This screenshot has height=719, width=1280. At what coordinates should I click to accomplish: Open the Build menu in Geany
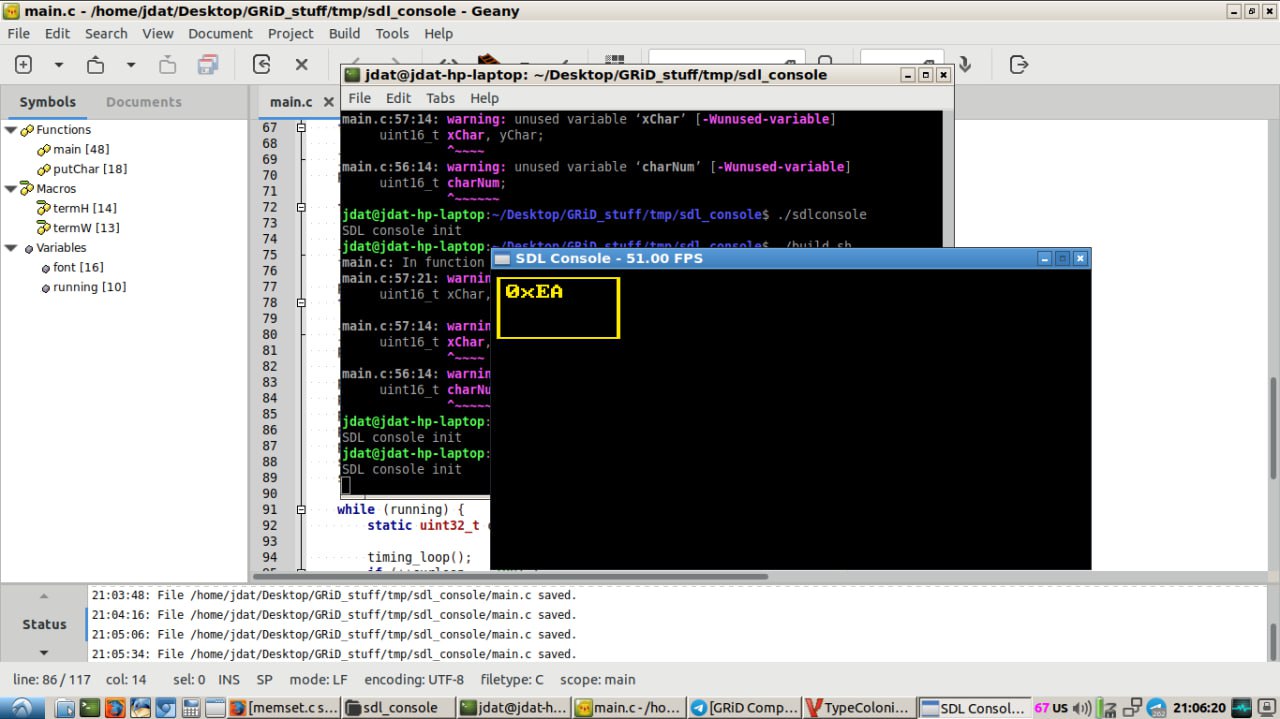(x=344, y=33)
